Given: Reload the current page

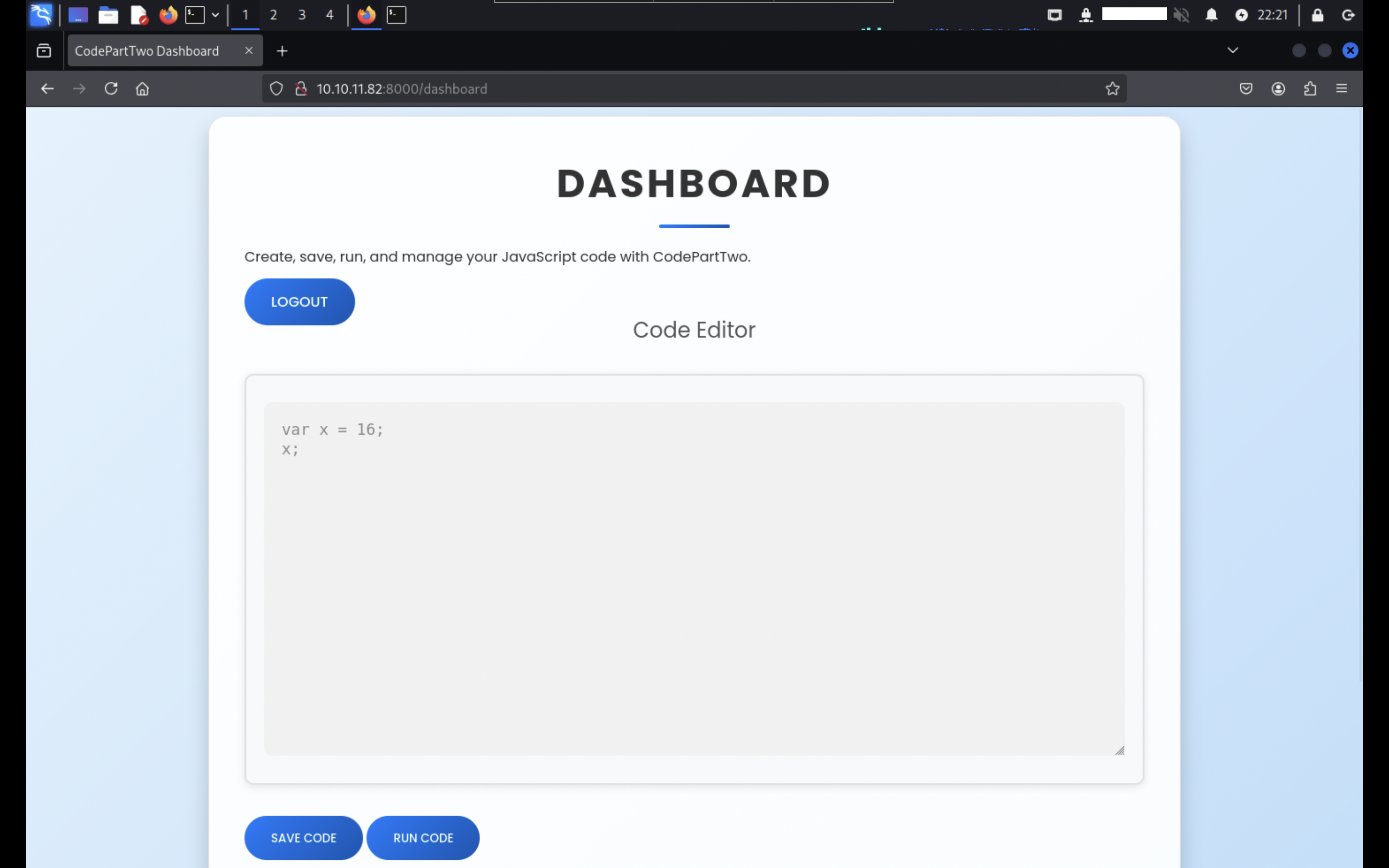Looking at the screenshot, I should (x=111, y=88).
